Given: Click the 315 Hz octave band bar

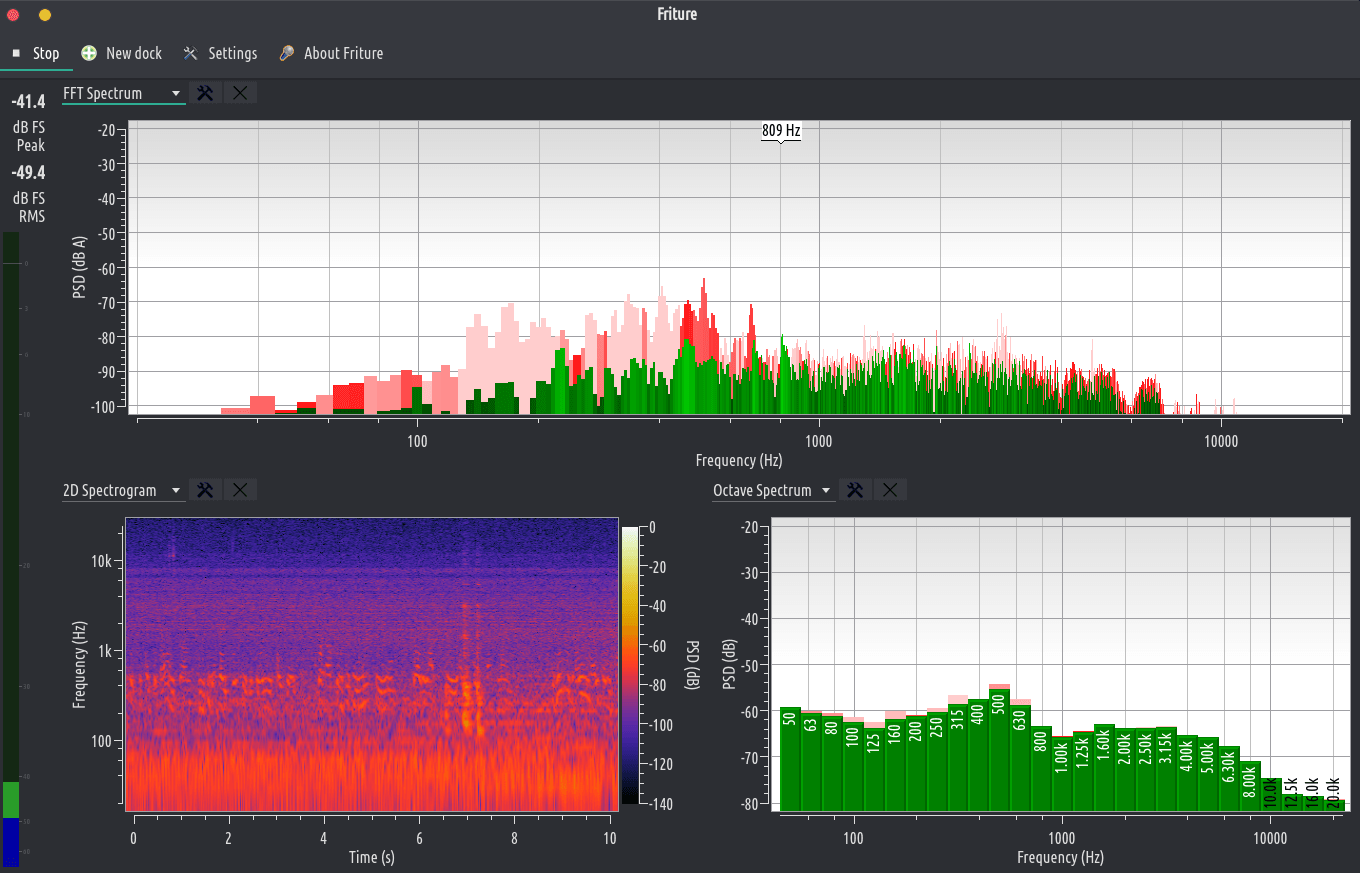Looking at the screenshot, I should (x=958, y=756).
